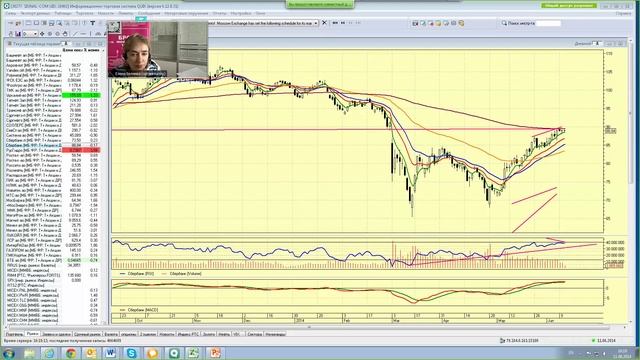Viewport: 640px width, 360px height.
Task: Open the Торговля menu
Action: pos(84,13)
